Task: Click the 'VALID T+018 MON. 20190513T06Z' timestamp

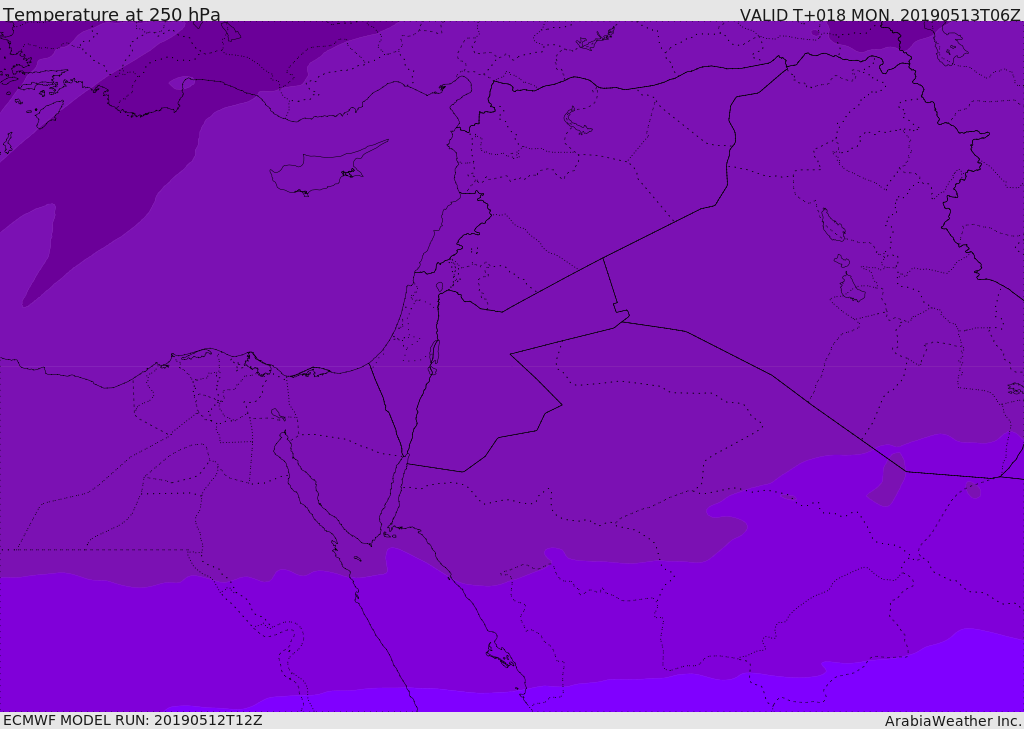Action: click(x=880, y=15)
